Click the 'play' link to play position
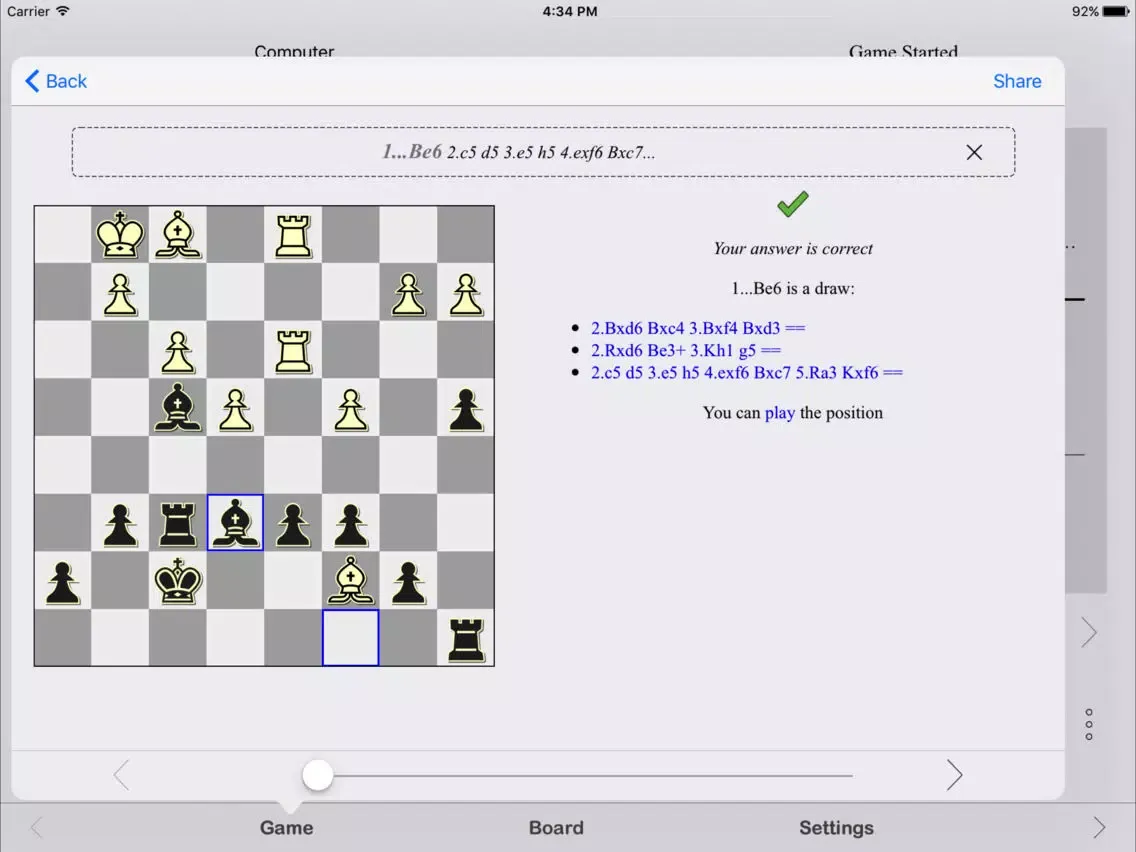The width and height of the screenshot is (1136, 852). pos(780,413)
